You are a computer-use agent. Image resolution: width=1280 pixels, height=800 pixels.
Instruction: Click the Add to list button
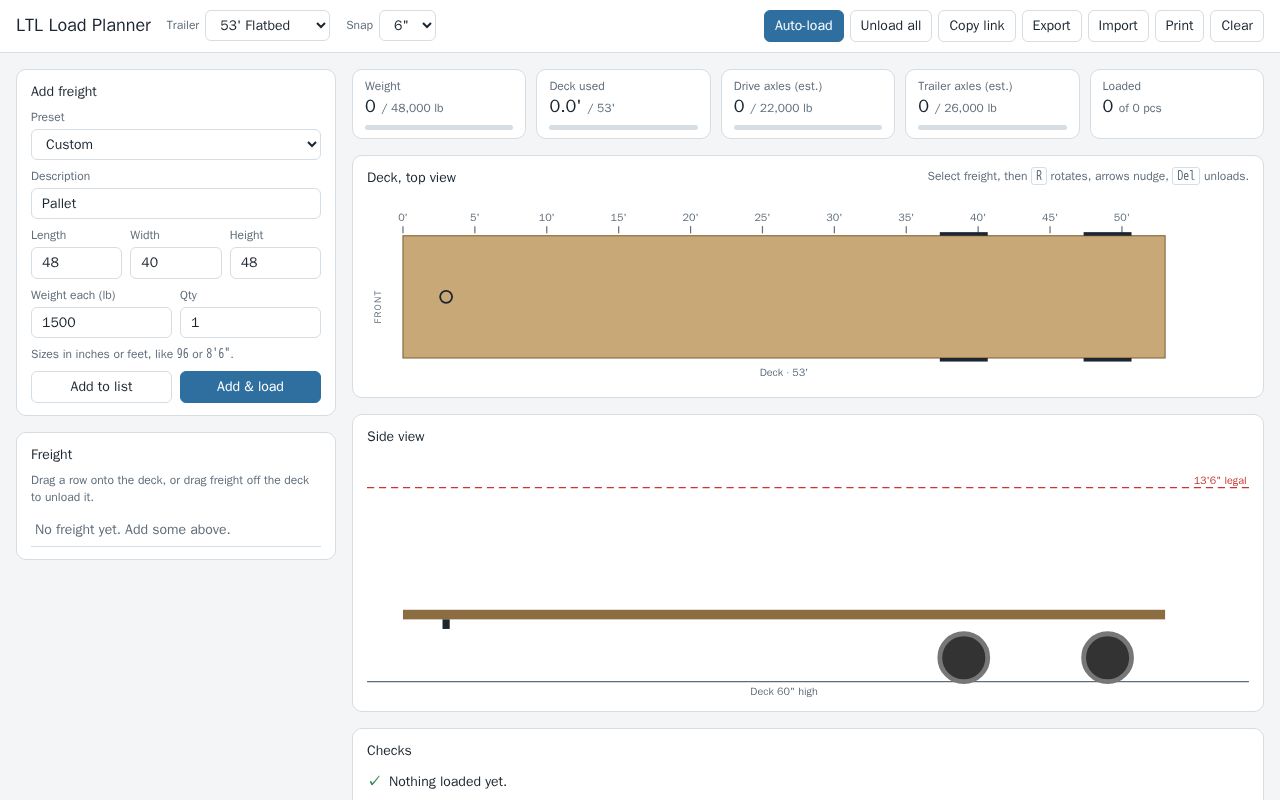pos(101,387)
